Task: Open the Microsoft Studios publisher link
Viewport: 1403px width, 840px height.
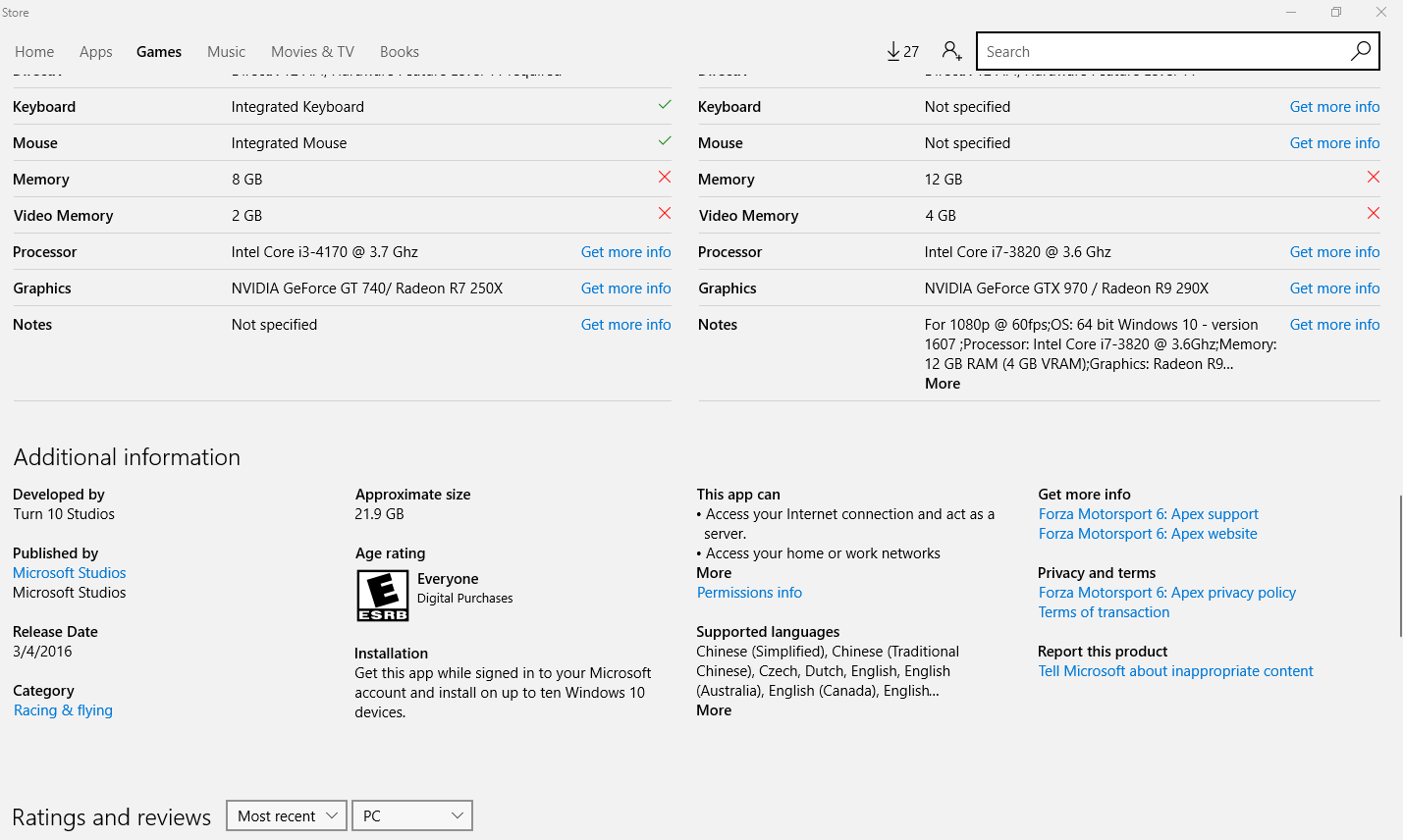Action: click(x=70, y=573)
